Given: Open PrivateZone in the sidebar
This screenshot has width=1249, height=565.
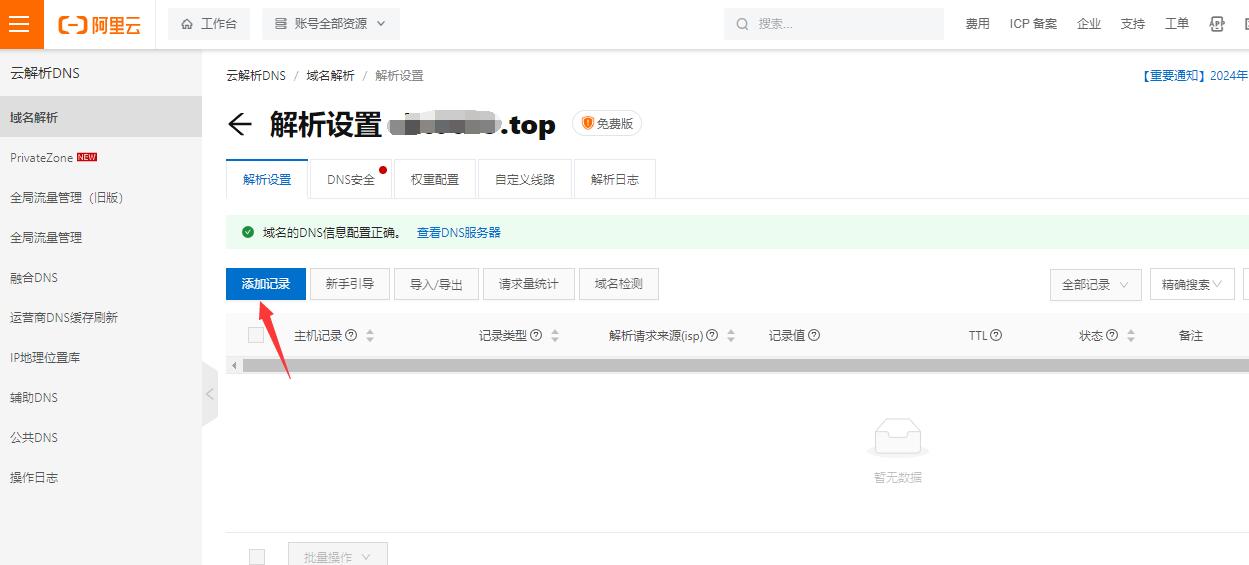Looking at the screenshot, I should [101, 157].
